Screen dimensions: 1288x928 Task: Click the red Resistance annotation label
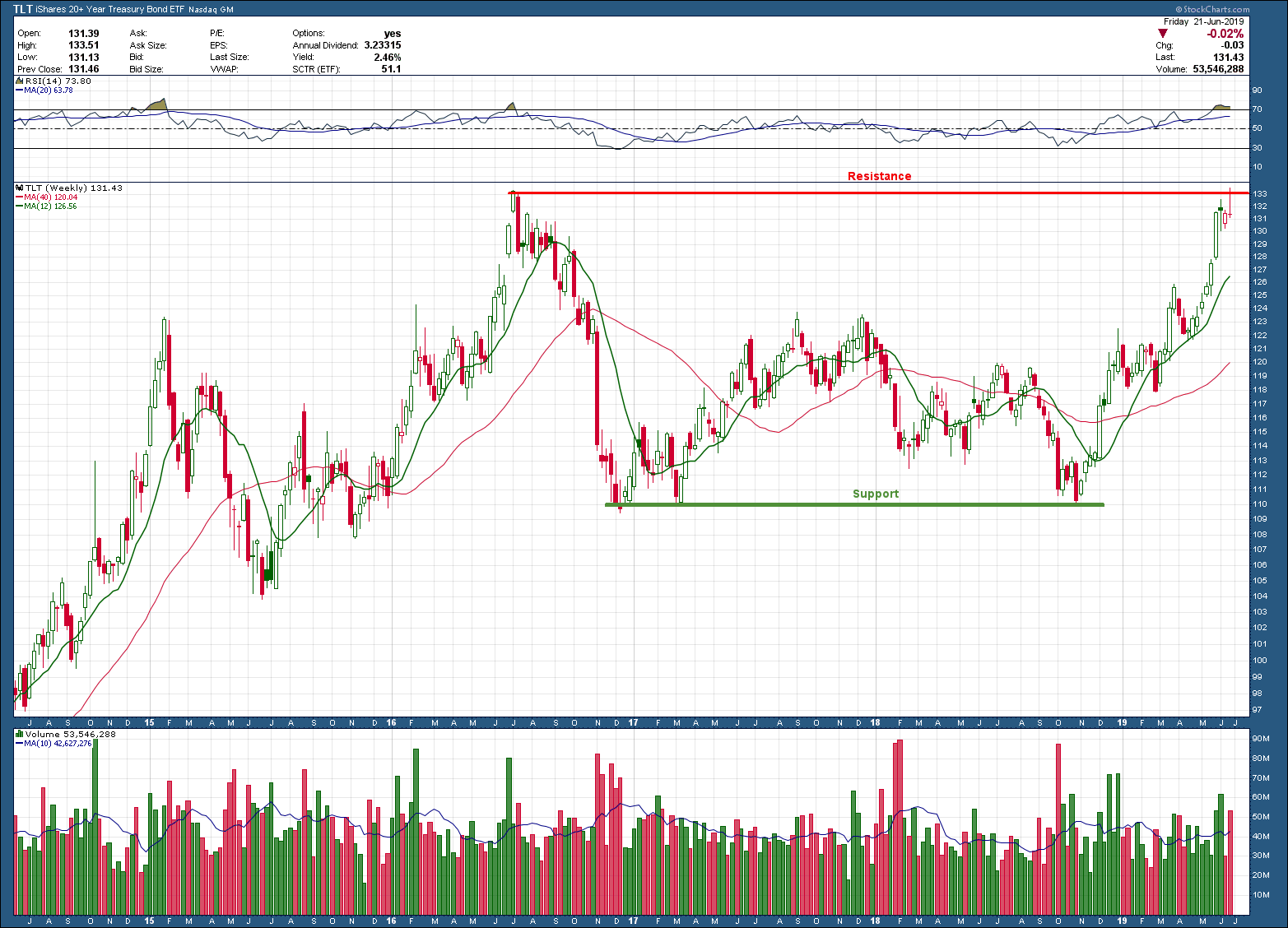(x=880, y=176)
